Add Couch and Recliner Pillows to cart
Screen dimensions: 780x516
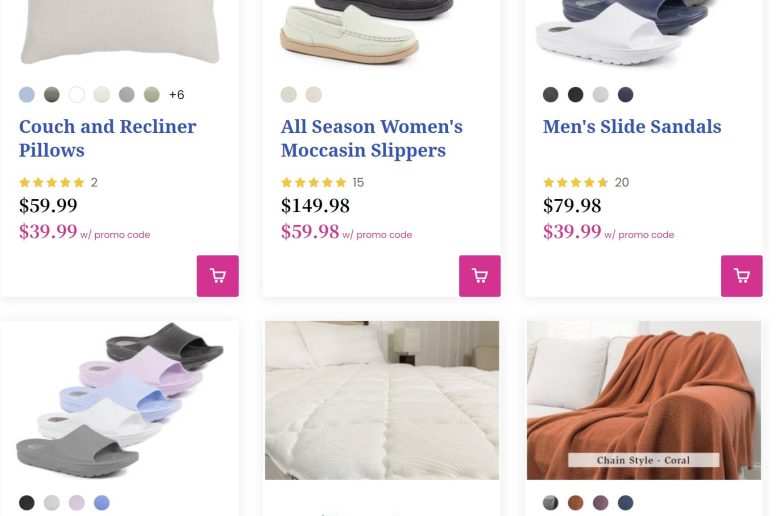point(217,276)
